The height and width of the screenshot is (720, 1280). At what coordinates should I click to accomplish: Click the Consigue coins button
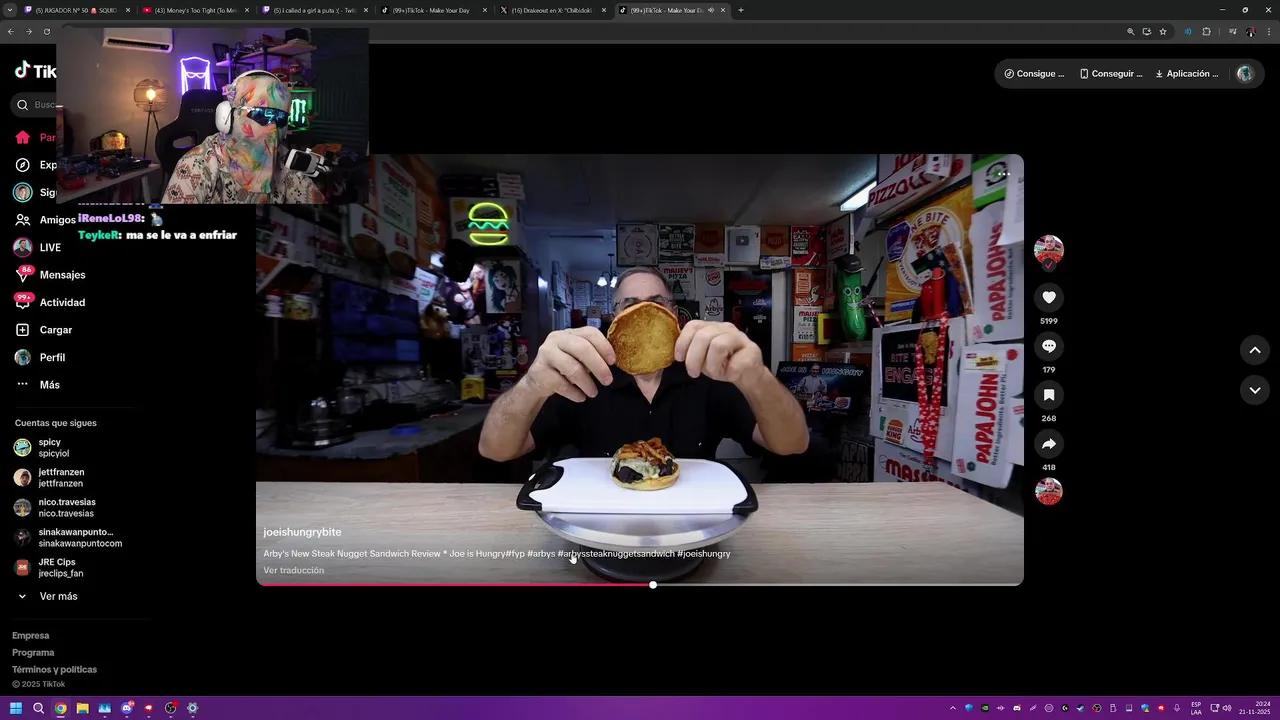(1034, 74)
